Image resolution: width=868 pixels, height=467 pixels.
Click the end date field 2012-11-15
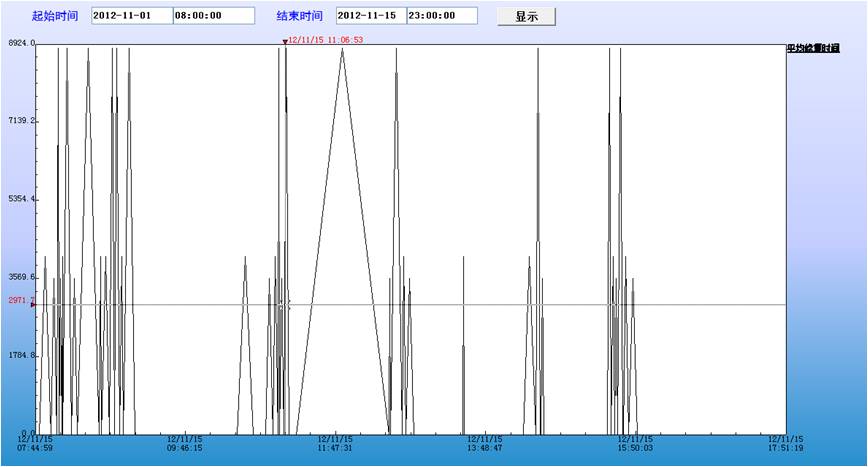pos(371,16)
